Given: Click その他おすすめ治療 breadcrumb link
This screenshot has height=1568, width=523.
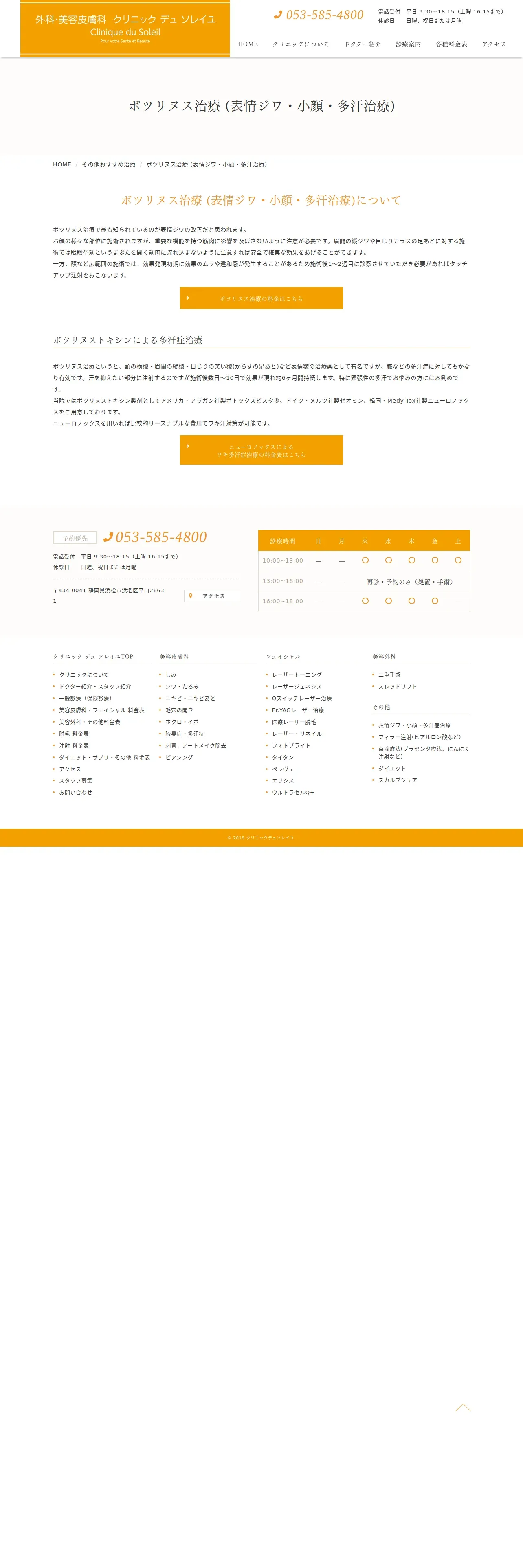Looking at the screenshot, I should coord(109,164).
